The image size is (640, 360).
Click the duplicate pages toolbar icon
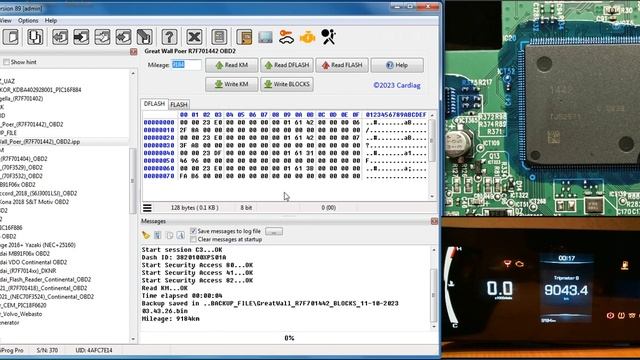35,37
